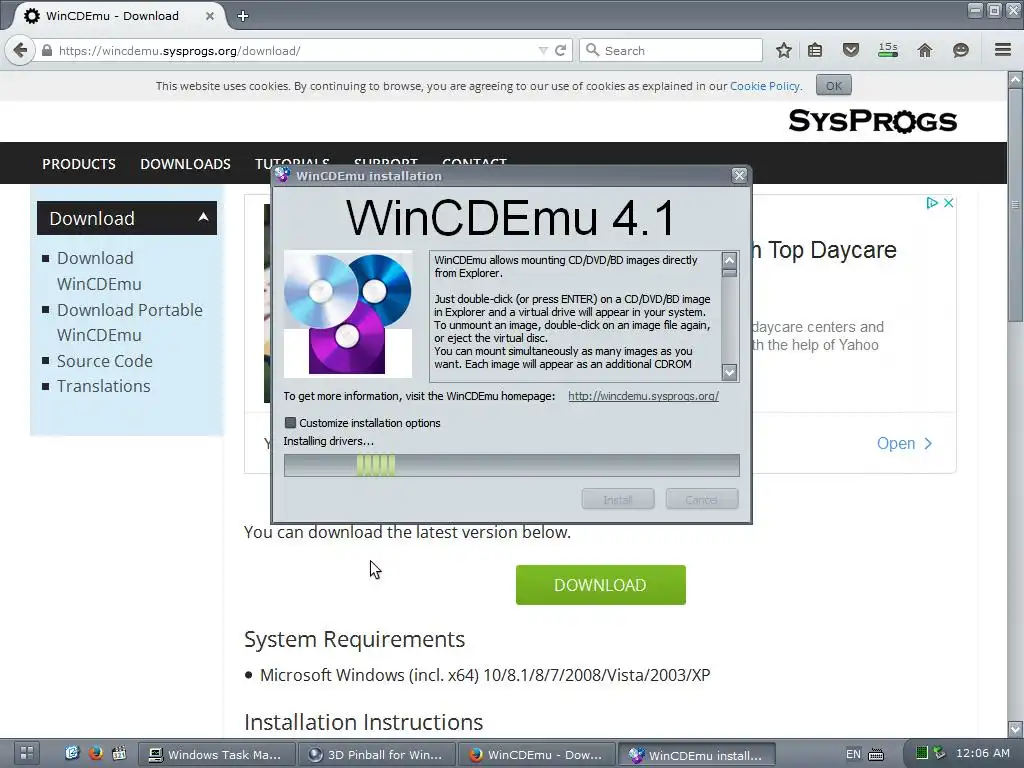Launch Internet Explorer quick launch icon
Screen dimensions: 1024x768
pyautogui.click(x=72, y=754)
